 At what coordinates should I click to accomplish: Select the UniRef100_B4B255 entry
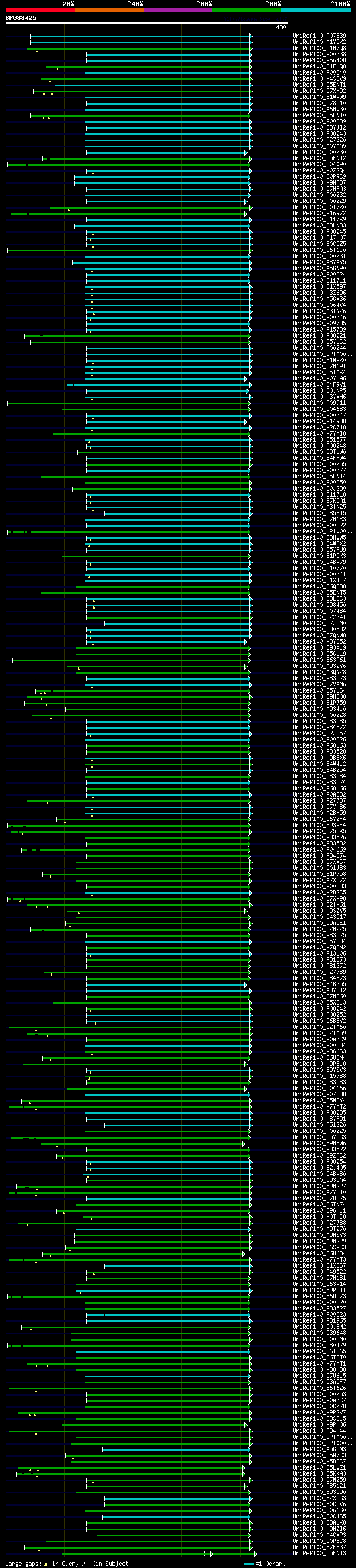tap(319, 983)
